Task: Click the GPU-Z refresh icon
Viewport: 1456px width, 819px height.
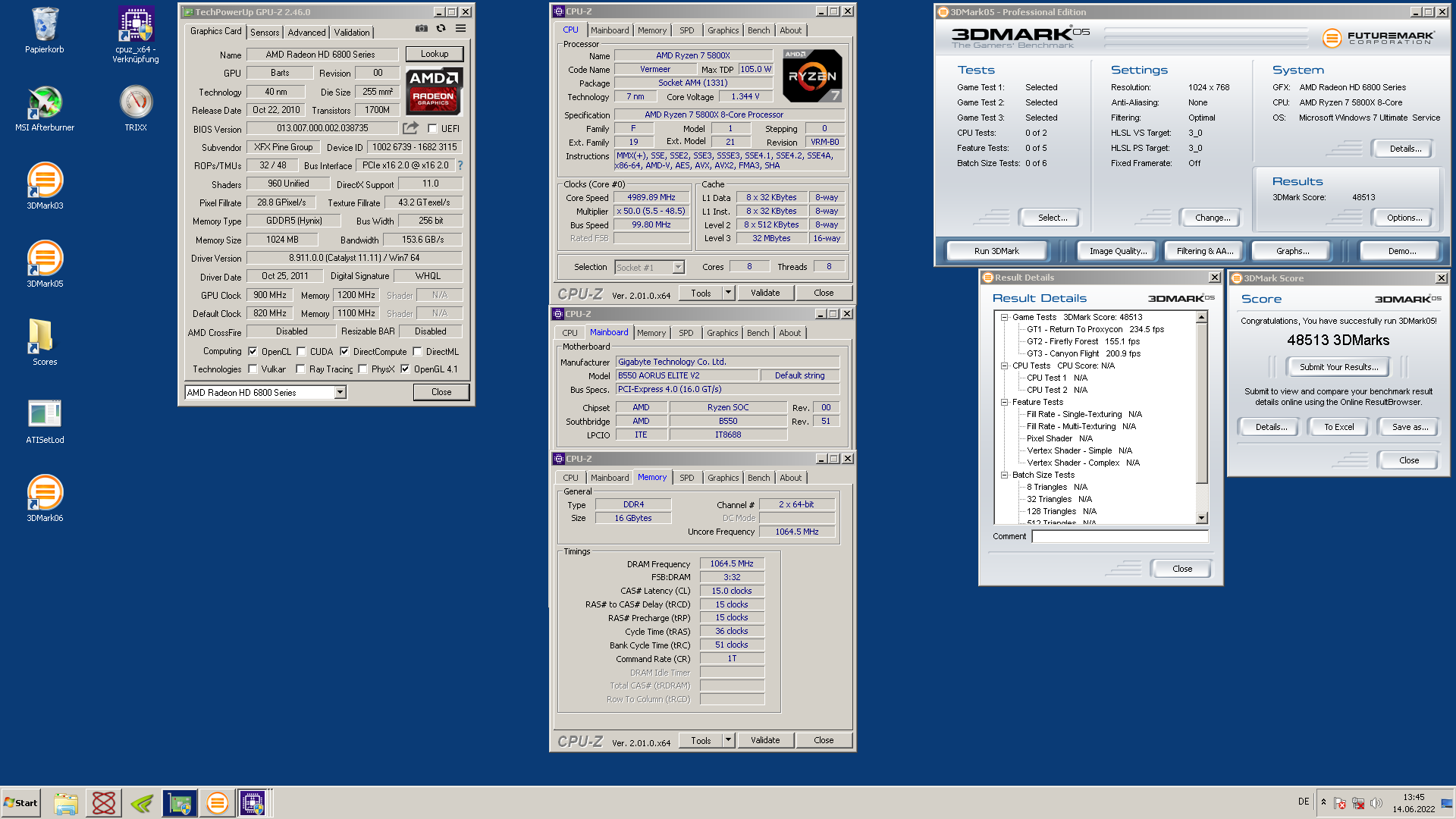Action: [441, 29]
